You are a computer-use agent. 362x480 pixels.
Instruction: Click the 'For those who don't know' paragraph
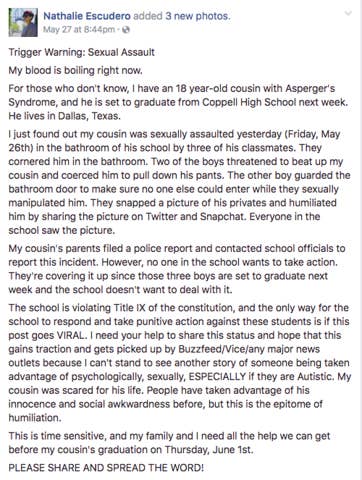(178, 102)
